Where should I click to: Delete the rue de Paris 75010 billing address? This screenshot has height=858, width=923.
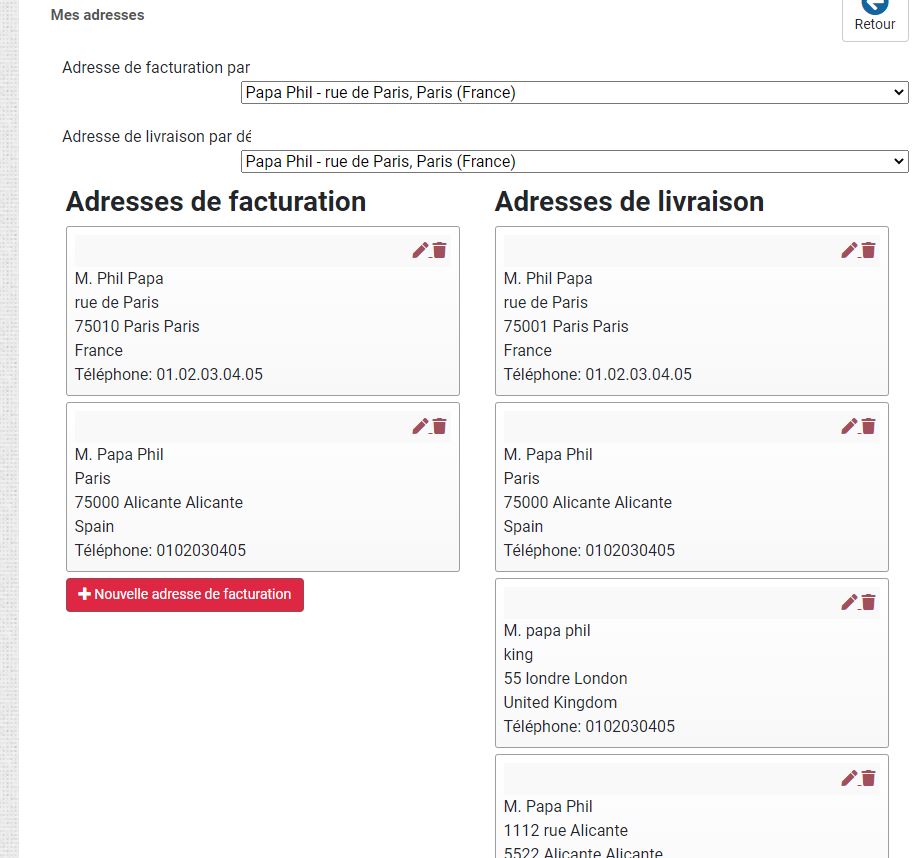coord(440,250)
